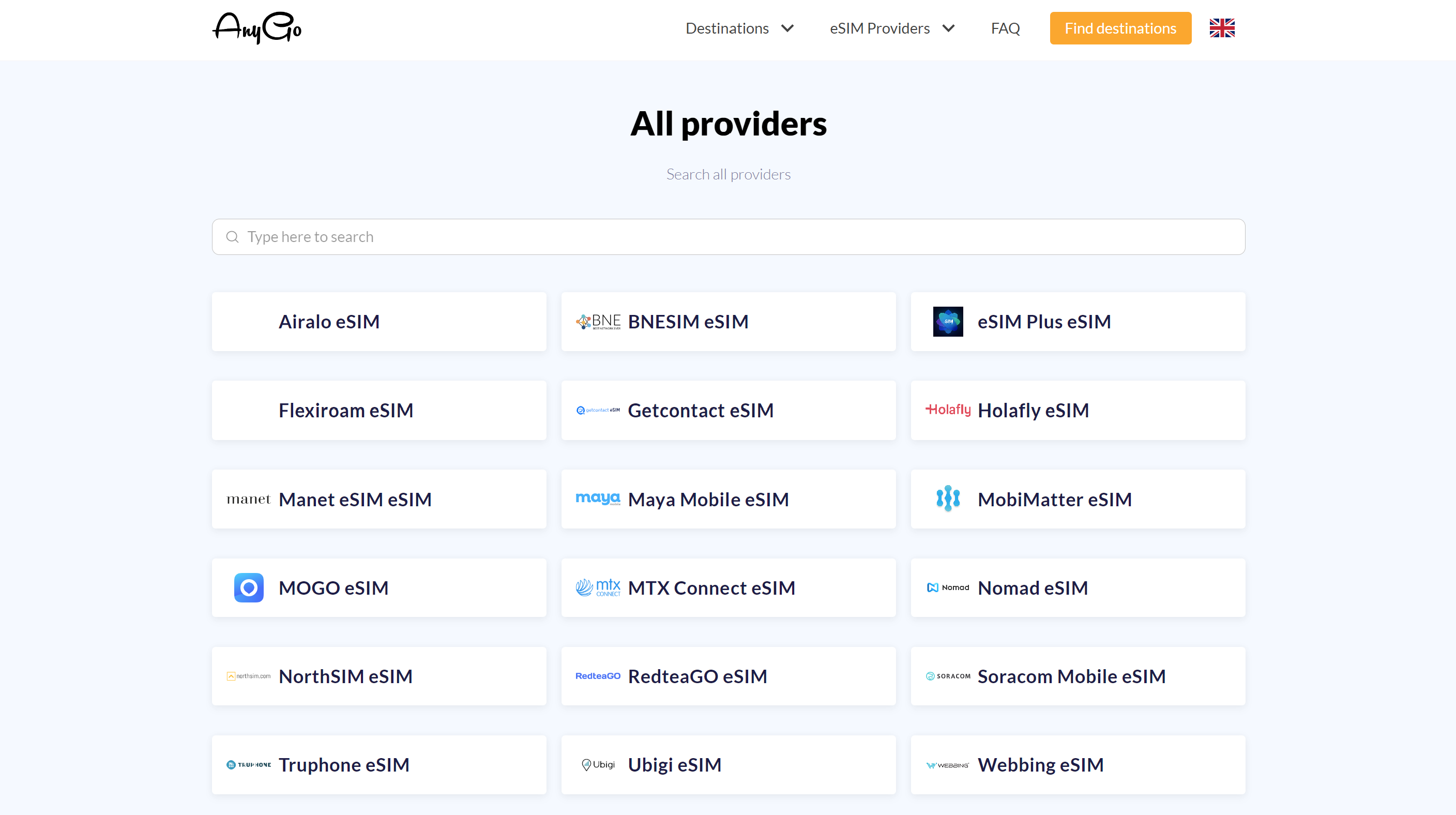Viewport: 1456px width, 815px height.
Task: Click the Soracom logo icon
Action: pyautogui.click(x=948, y=676)
